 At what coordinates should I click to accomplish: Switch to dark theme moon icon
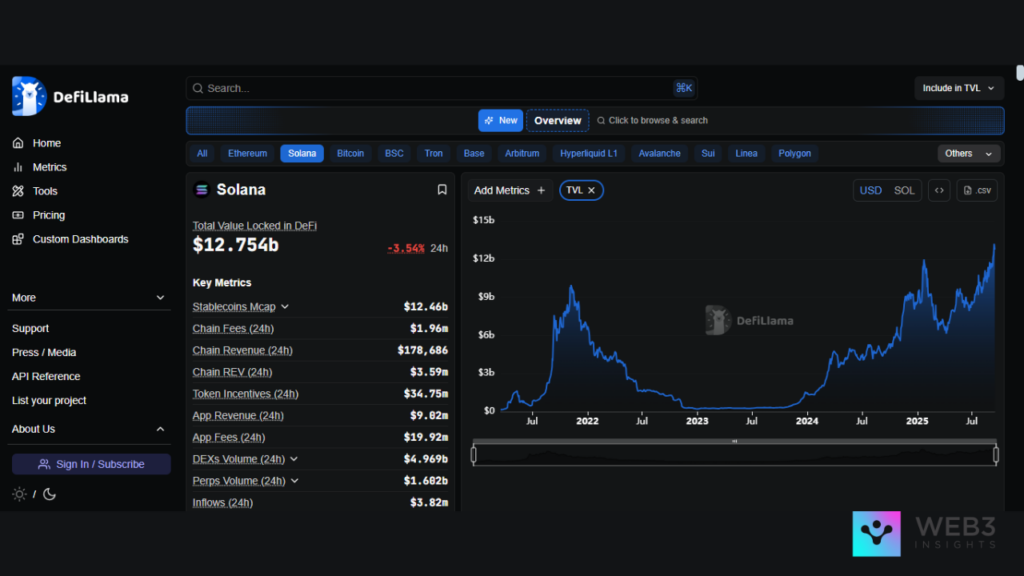[x=50, y=494]
